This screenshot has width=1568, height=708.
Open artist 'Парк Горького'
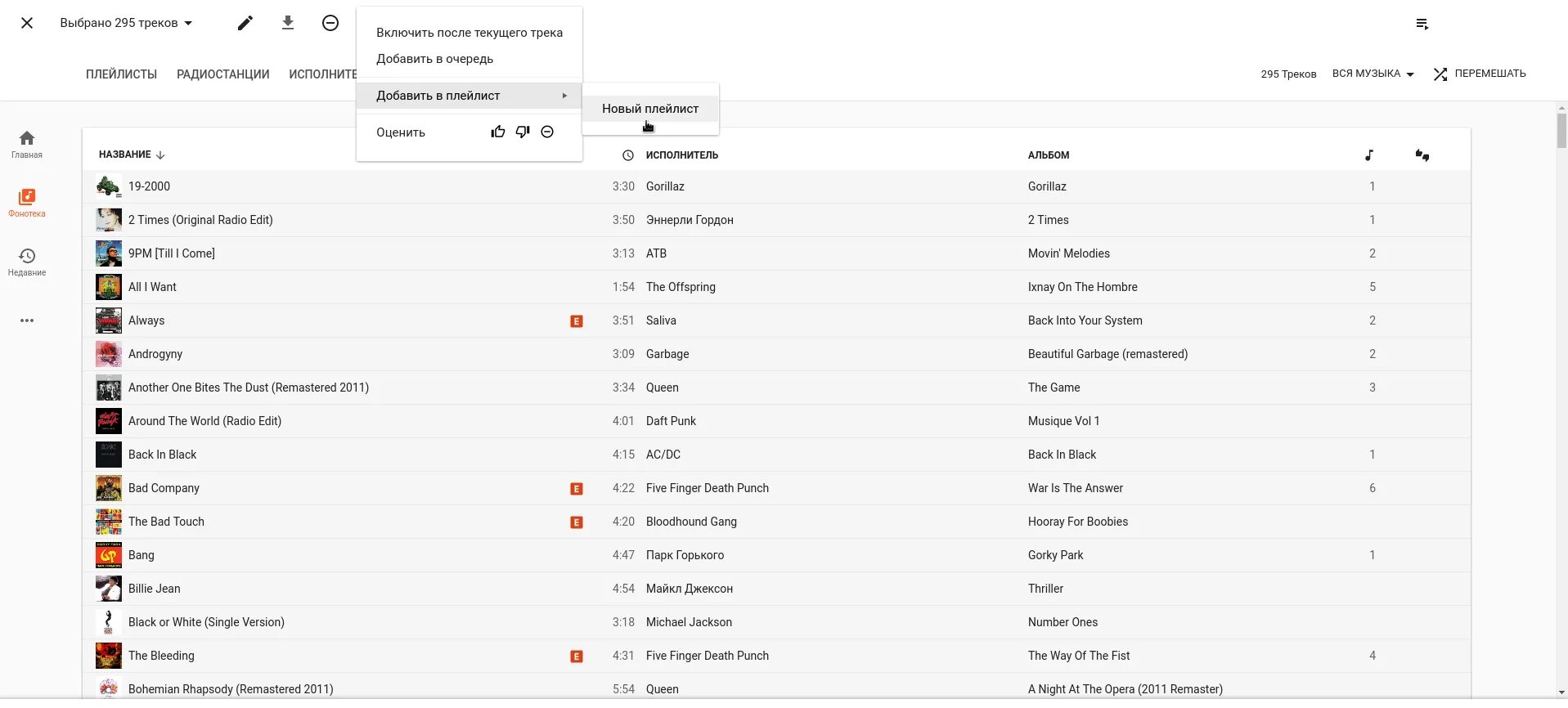[685, 555]
